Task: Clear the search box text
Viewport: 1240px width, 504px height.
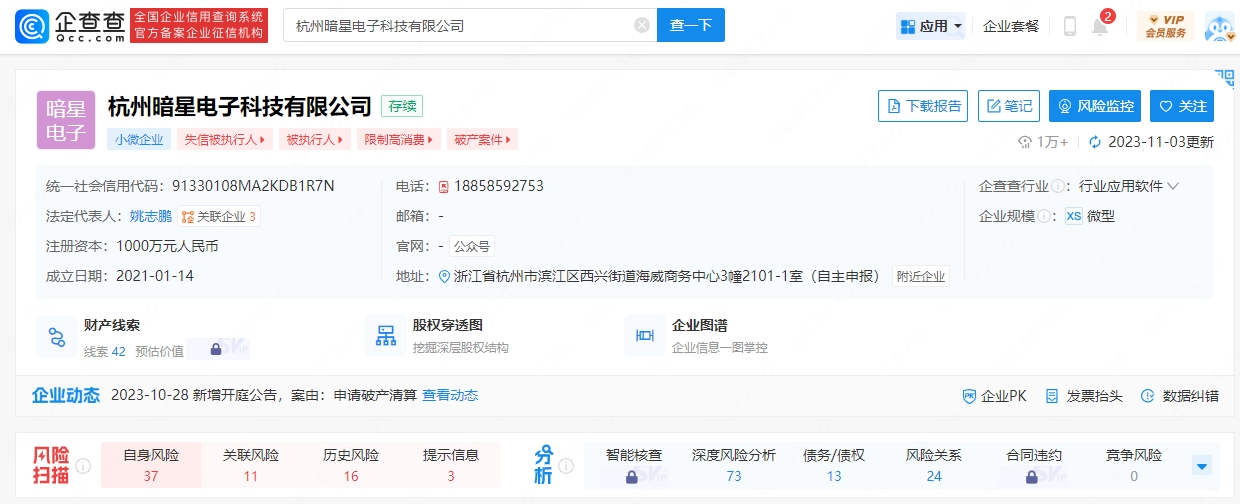Action: [x=642, y=25]
